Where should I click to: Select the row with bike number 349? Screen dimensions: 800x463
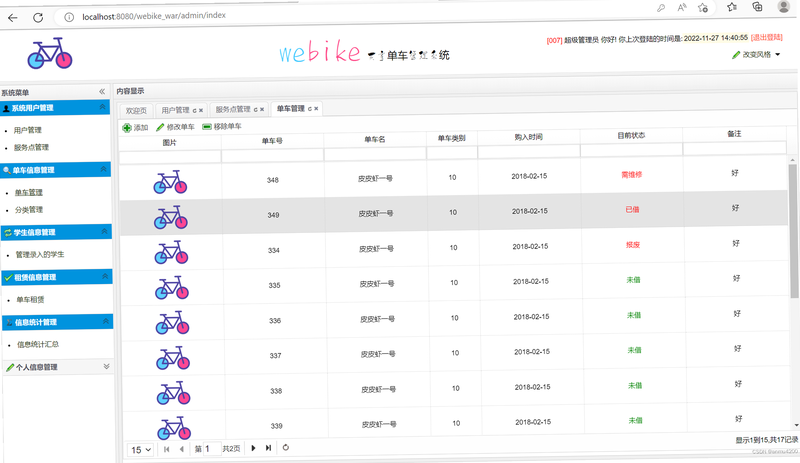pyautogui.click(x=454, y=212)
